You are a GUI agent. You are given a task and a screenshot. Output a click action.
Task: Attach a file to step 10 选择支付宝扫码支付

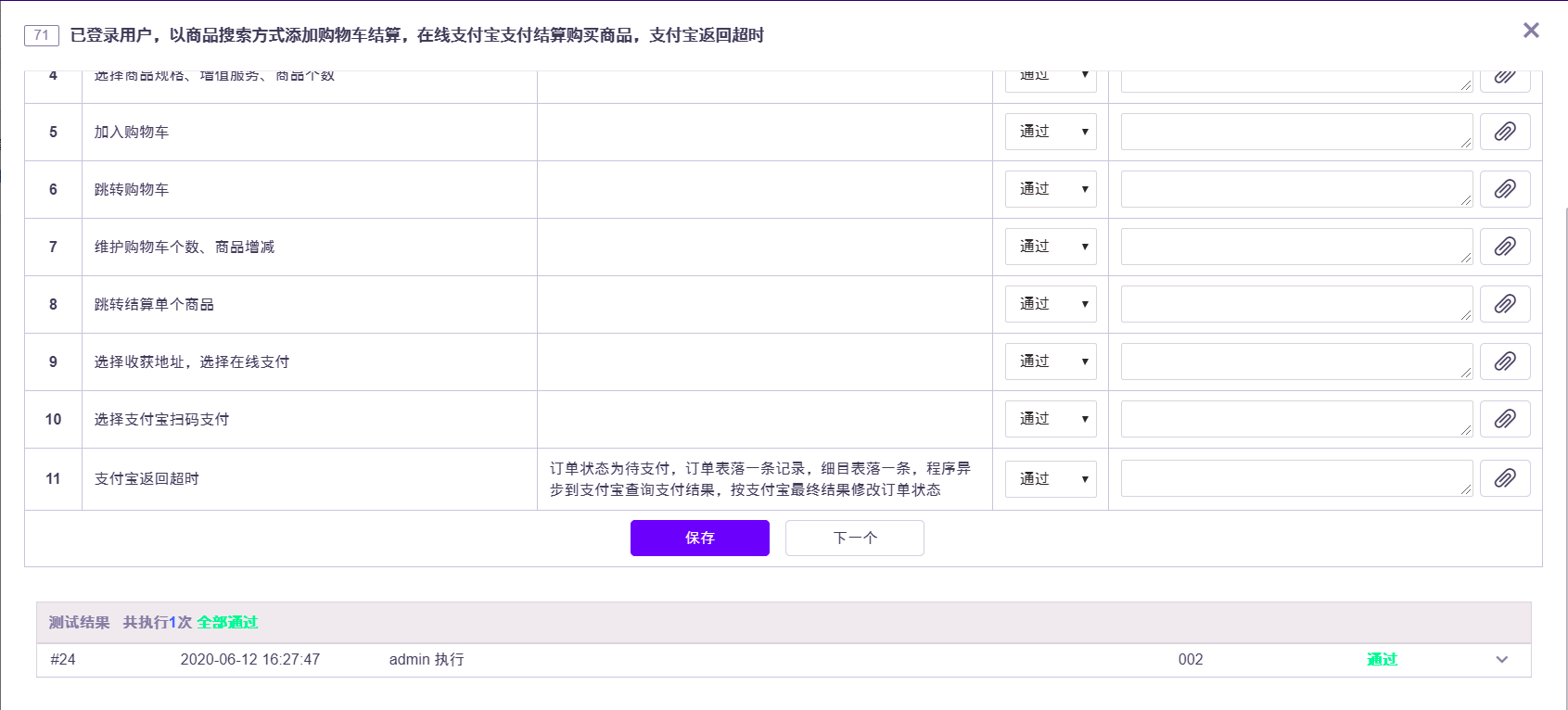click(1505, 419)
